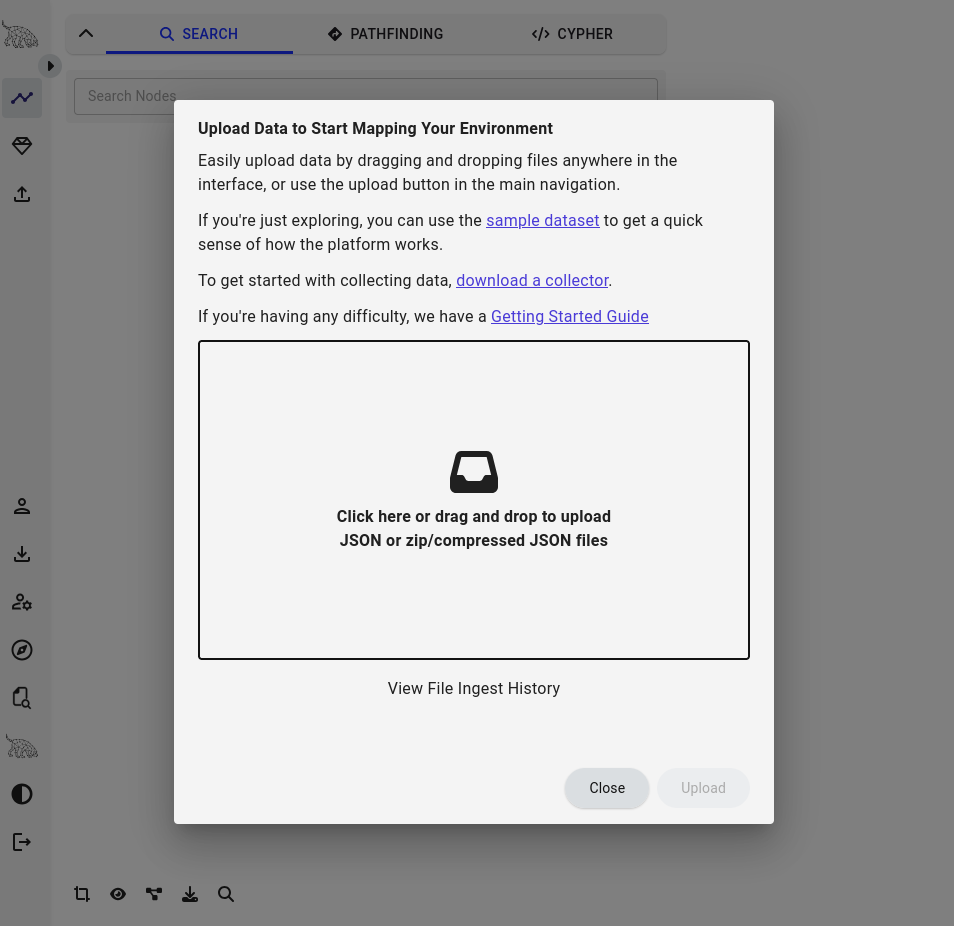Screen dimensions: 954x926
Task: Click the logout icon in sidebar
Action: click(x=22, y=842)
